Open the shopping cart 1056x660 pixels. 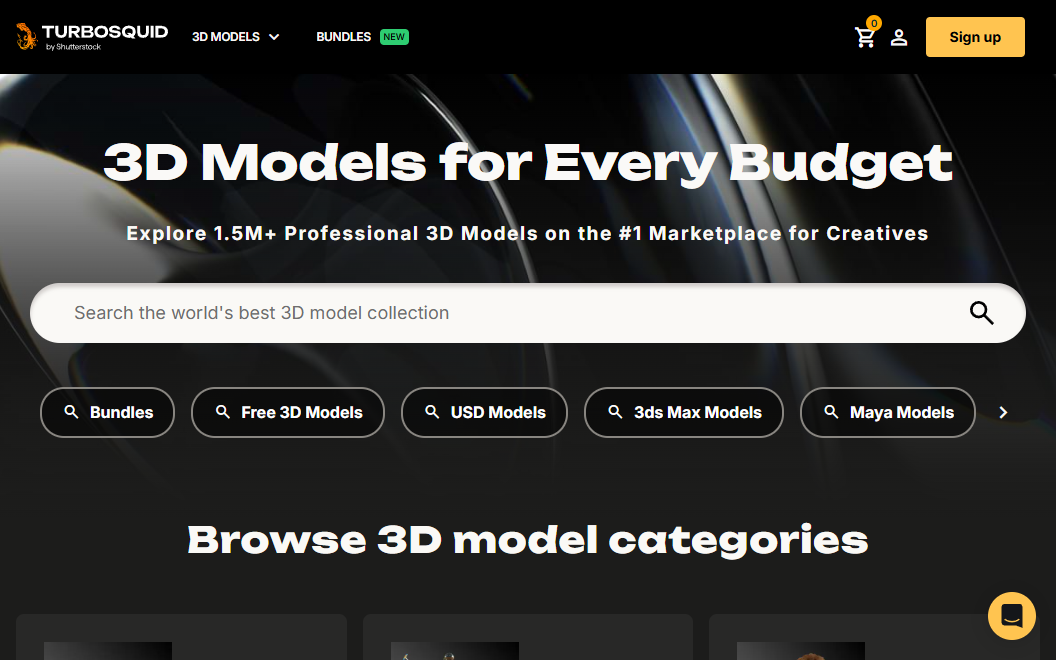(x=865, y=38)
